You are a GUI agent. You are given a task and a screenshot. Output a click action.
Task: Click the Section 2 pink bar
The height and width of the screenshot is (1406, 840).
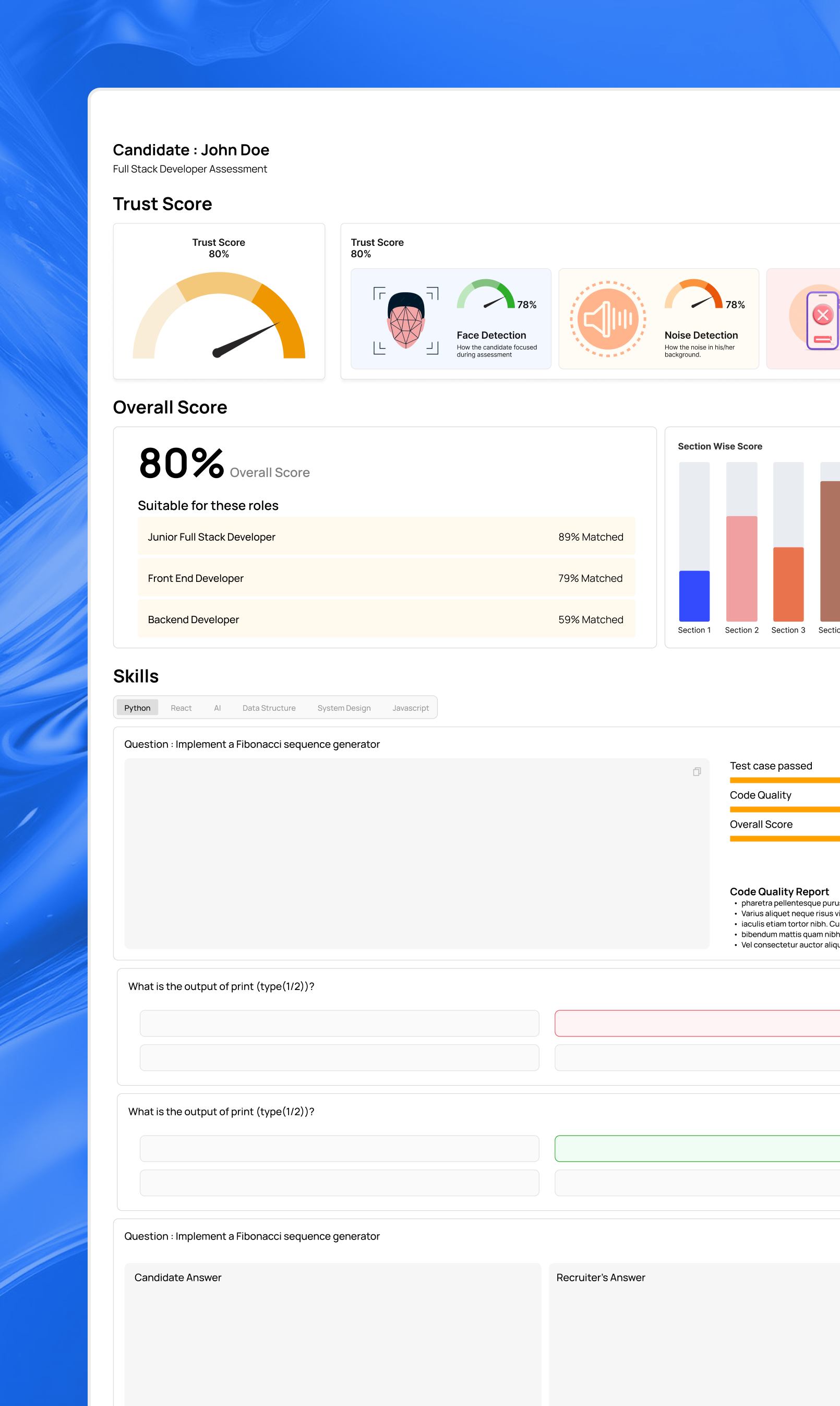(x=741, y=568)
